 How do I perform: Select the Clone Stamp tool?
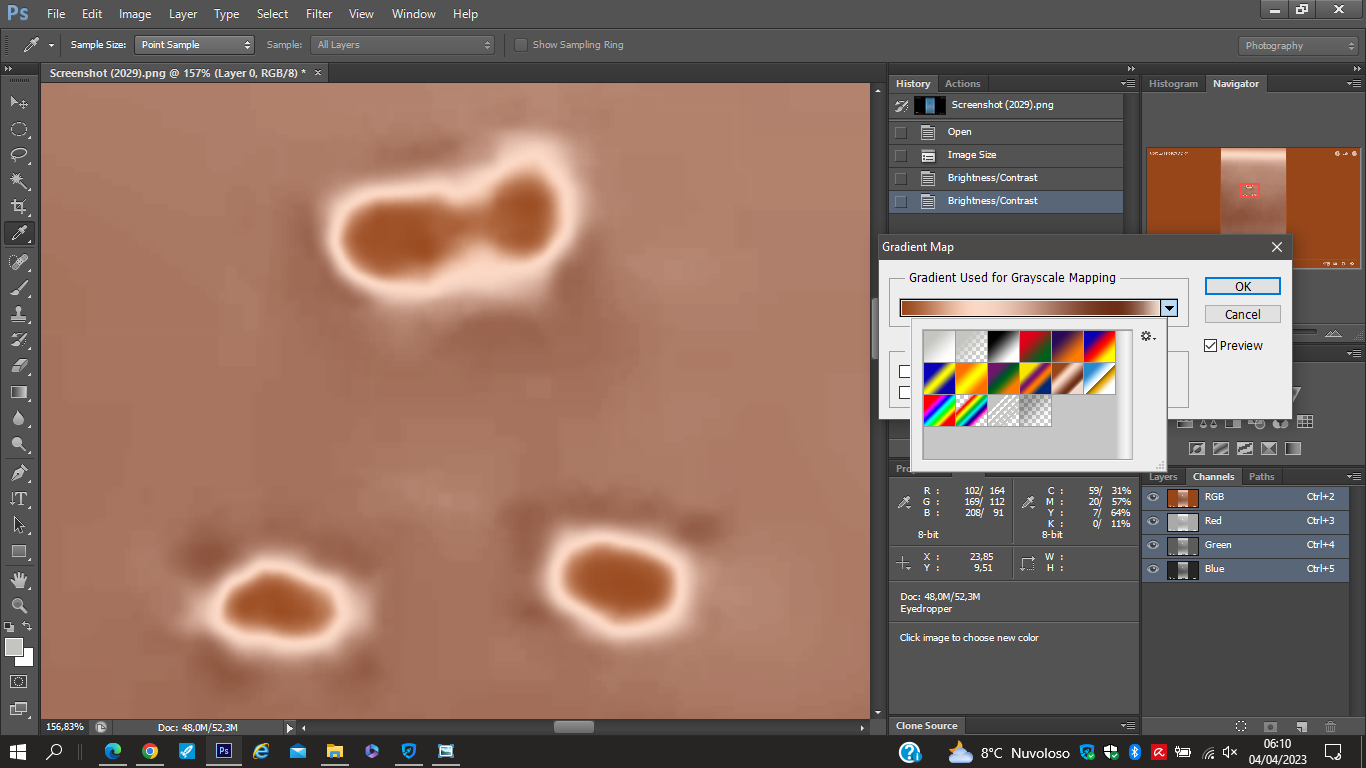pos(19,314)
